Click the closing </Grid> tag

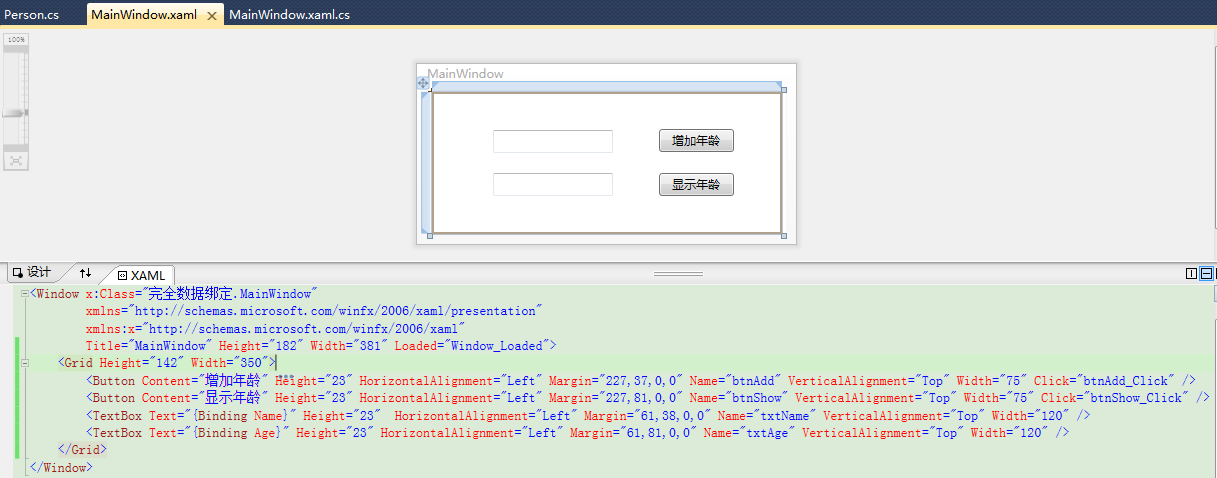82,450
